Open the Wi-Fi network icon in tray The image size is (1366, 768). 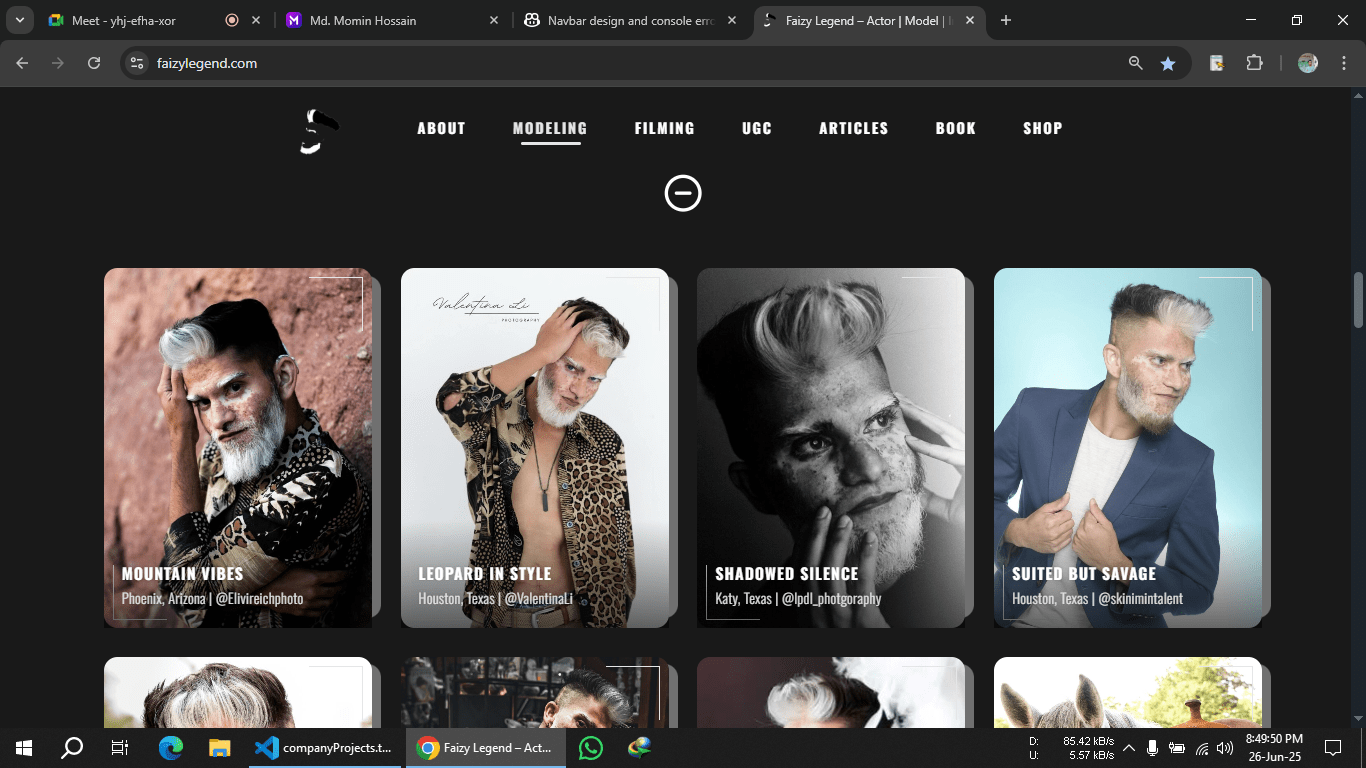click(1202, 748)
